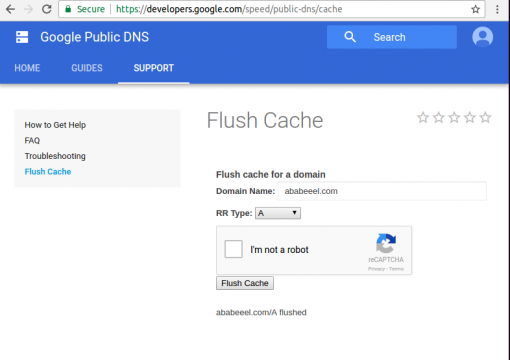Reload the page
This screenshot has height=360, width=510.
click(47, 9)
